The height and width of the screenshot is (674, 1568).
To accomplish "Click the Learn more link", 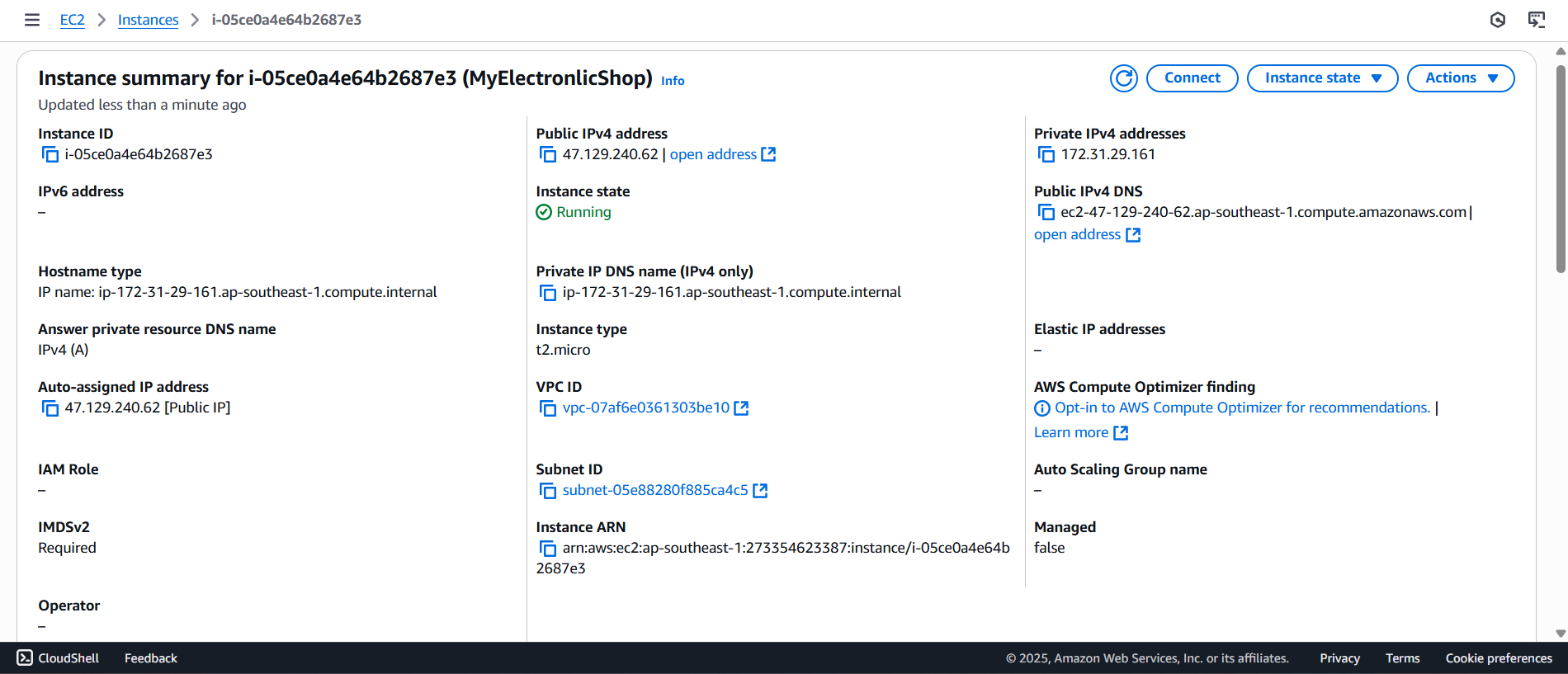I will coord(1071,432).
